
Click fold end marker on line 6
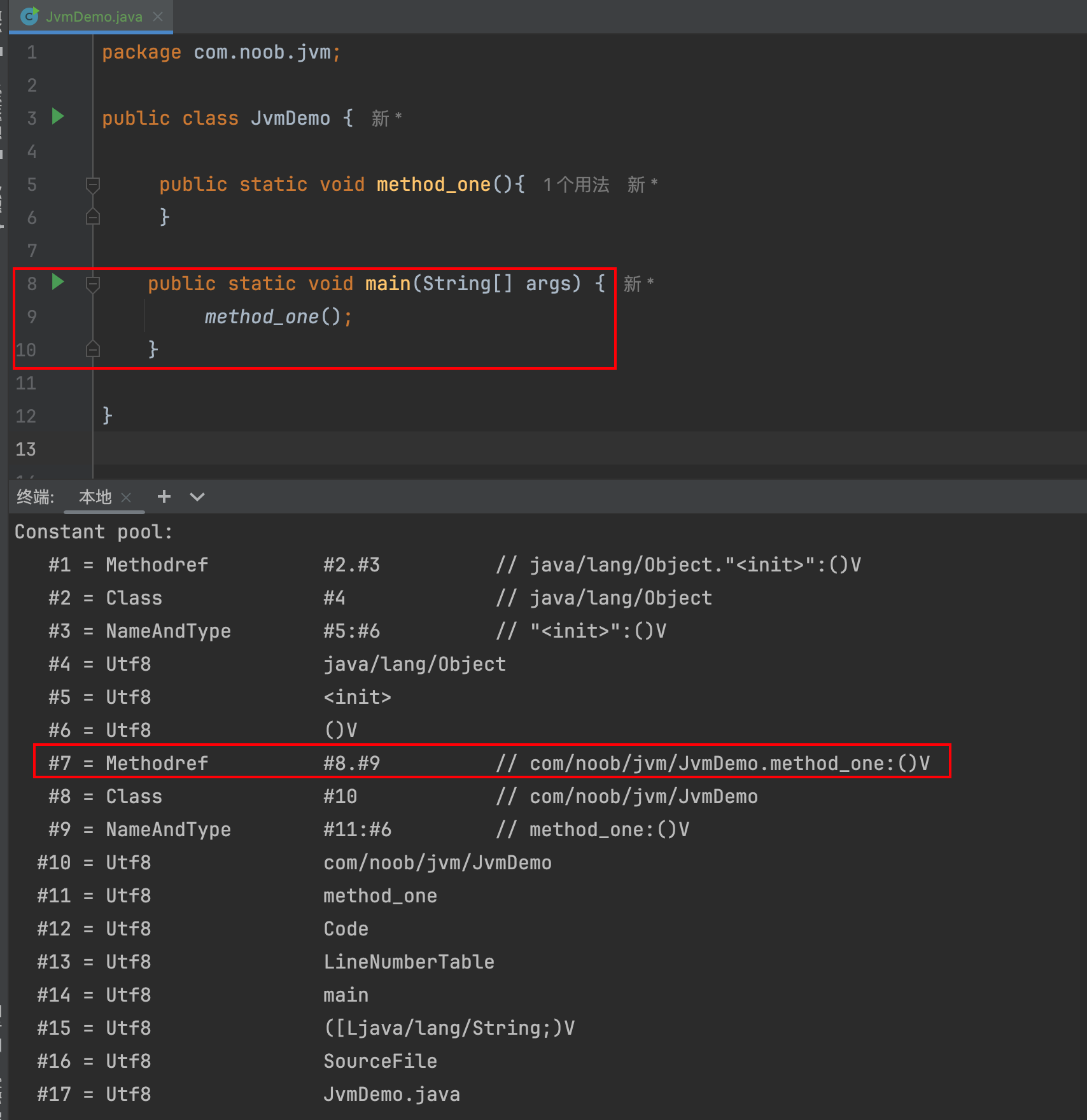click(x=93, y=217)
